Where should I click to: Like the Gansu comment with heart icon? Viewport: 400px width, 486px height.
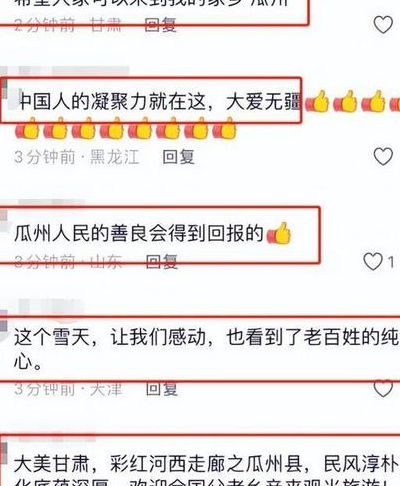click(383, 24)
